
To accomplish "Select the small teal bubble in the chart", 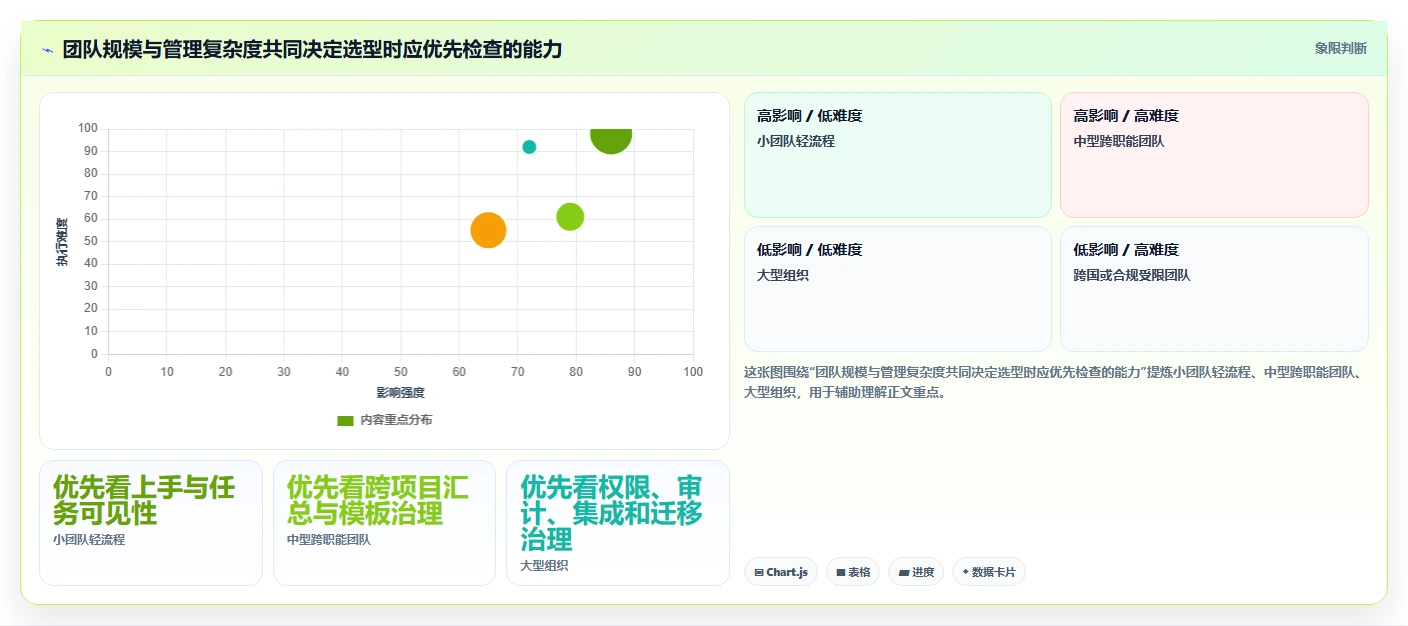I will [529, 147].
